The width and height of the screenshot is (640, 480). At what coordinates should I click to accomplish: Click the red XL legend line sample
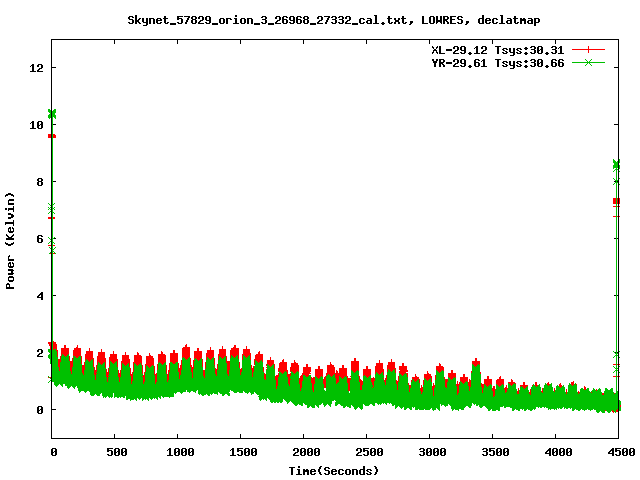[588, 50]
